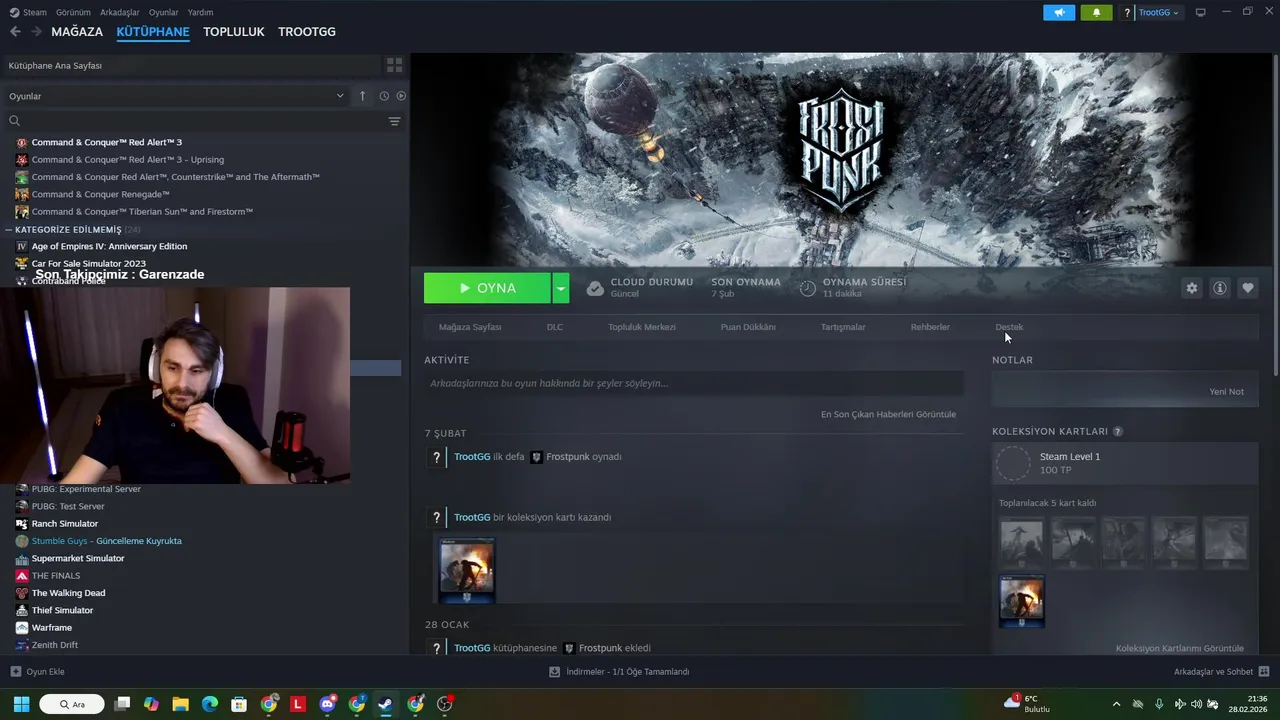Collapse the KATEGORİZE EDİLMEMİŞ category

click(x=9, y=230)
